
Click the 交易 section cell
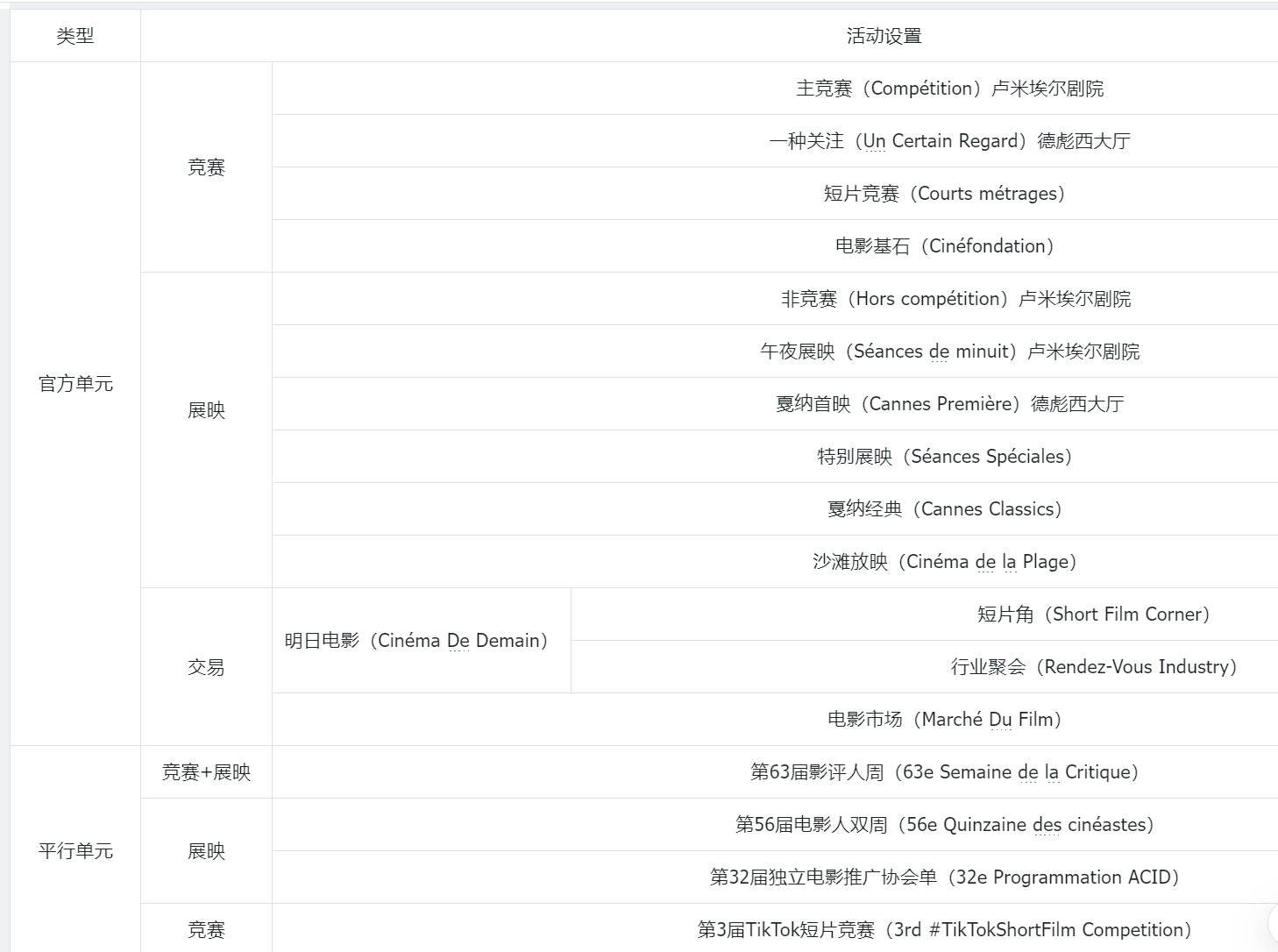206,667
